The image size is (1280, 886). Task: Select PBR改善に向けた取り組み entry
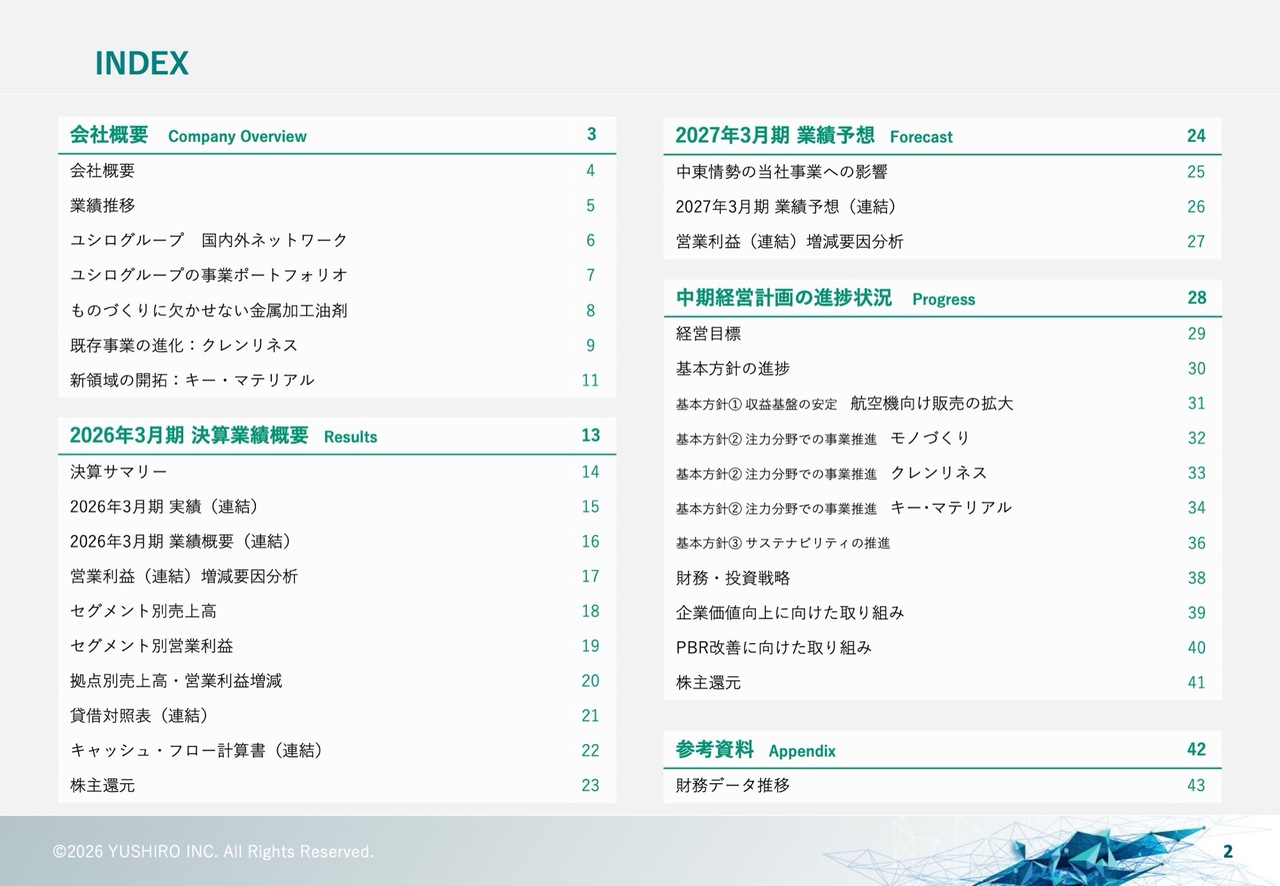[942, 648]
